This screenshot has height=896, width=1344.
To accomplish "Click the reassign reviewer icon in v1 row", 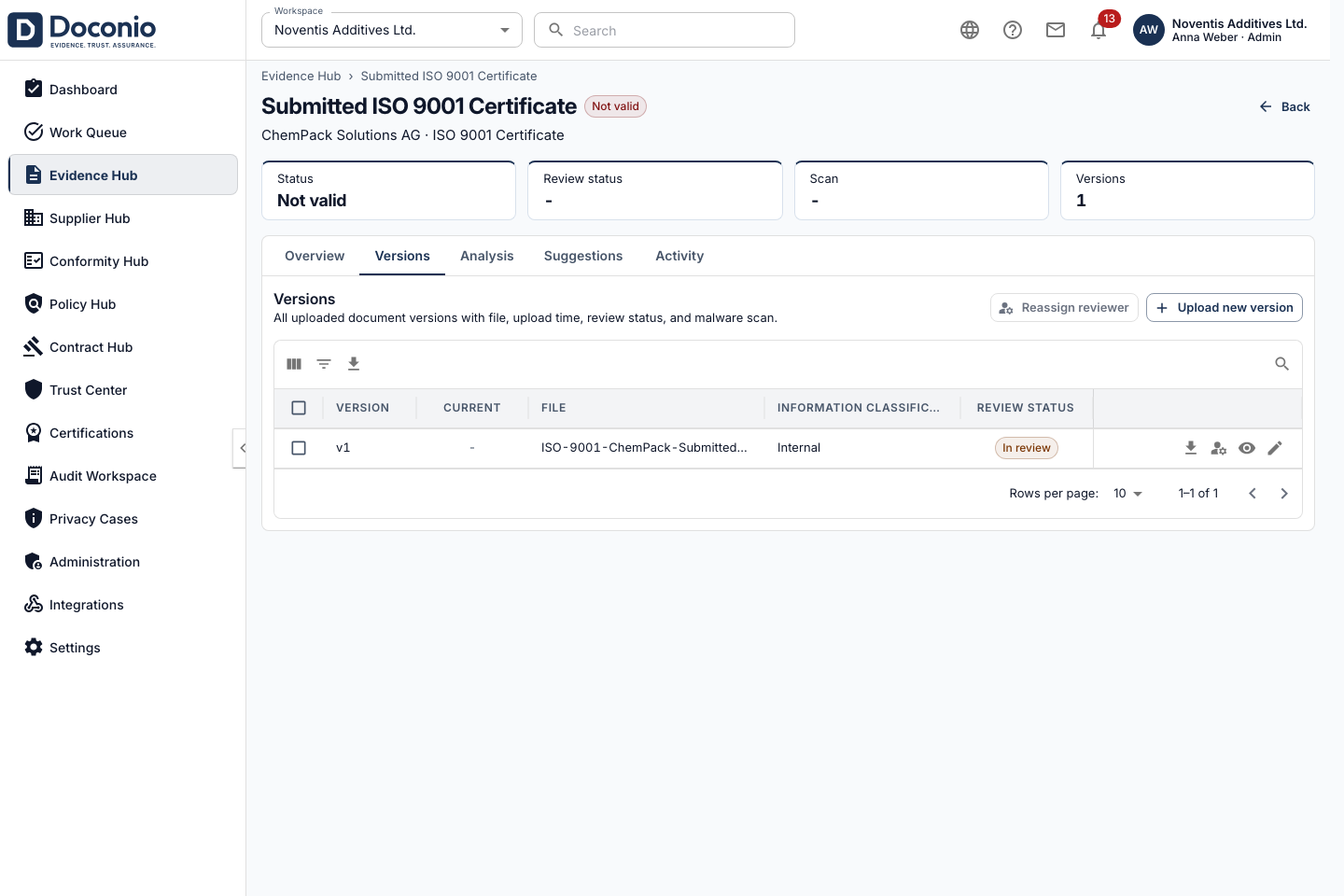I will 1219,448.
